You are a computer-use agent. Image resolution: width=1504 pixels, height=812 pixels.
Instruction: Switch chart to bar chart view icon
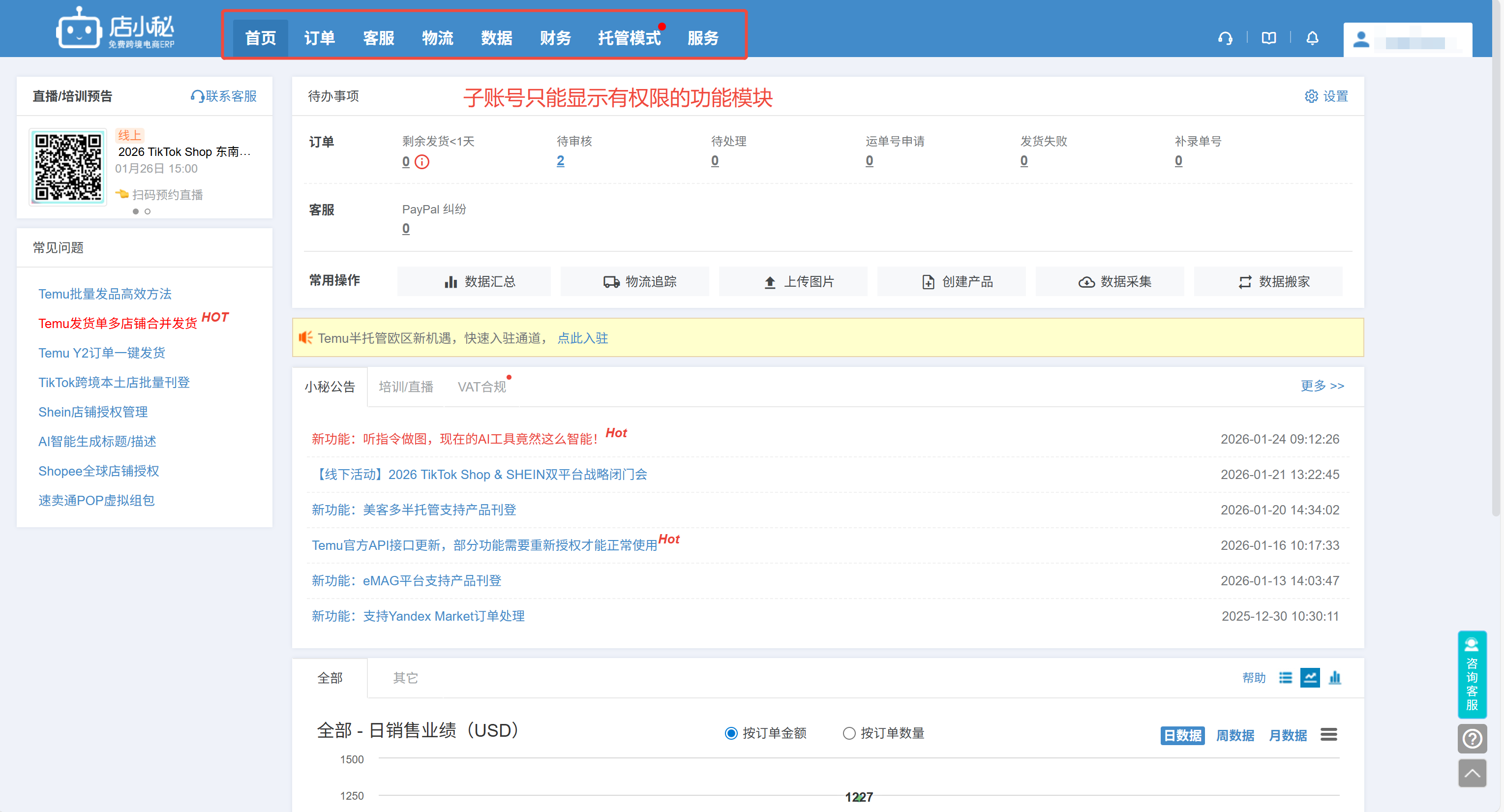click(1335, 678)
